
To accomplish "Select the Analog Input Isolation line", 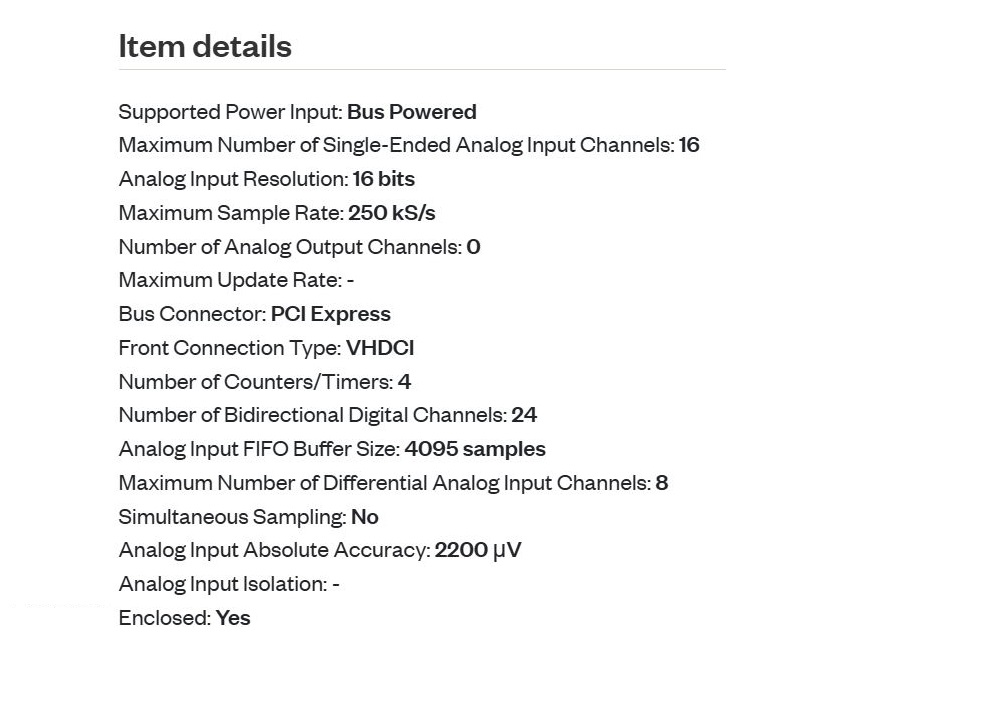I will click(x=229, y=584).
